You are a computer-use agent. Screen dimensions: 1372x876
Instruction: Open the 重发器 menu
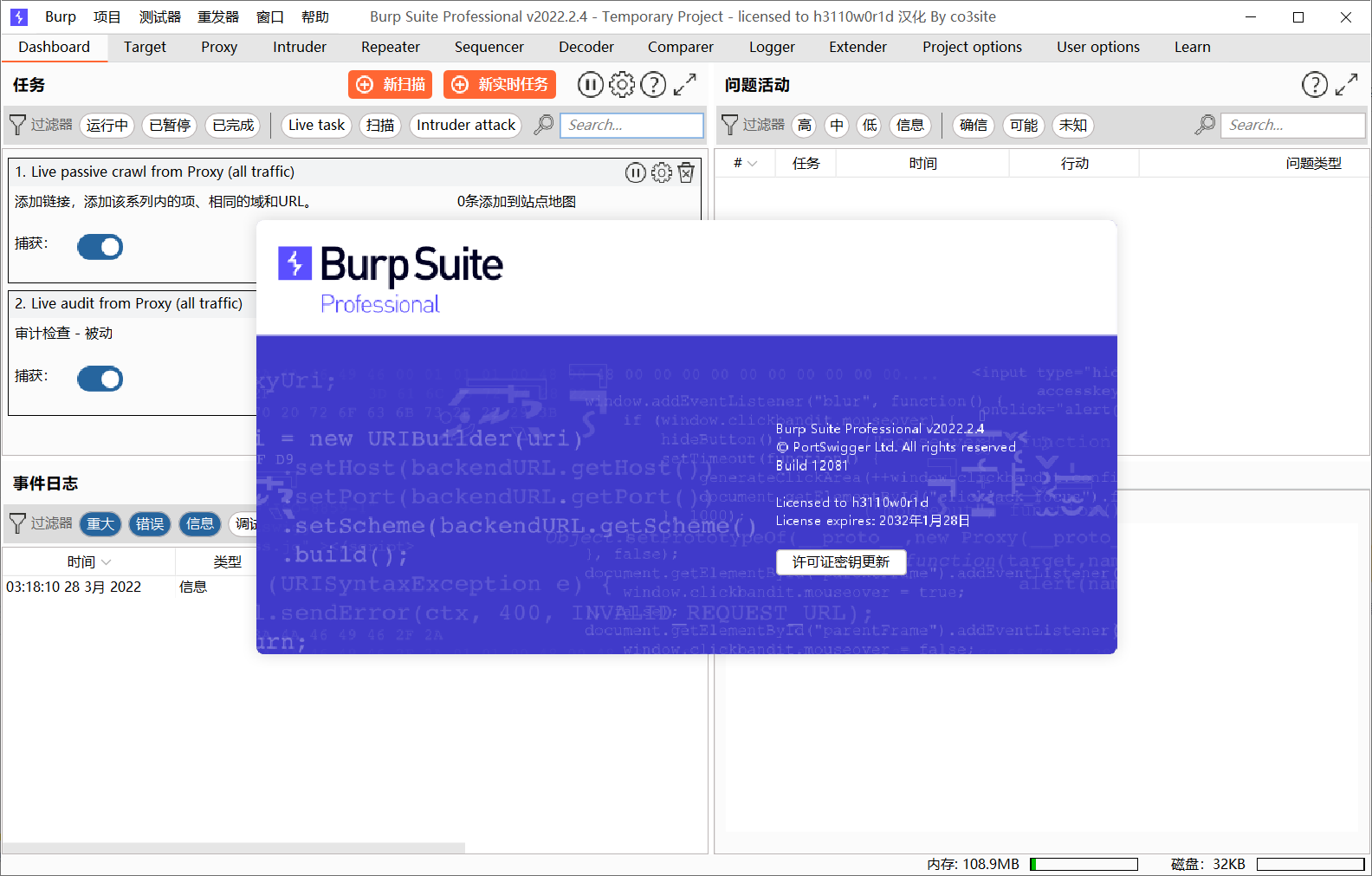(218, 16)
